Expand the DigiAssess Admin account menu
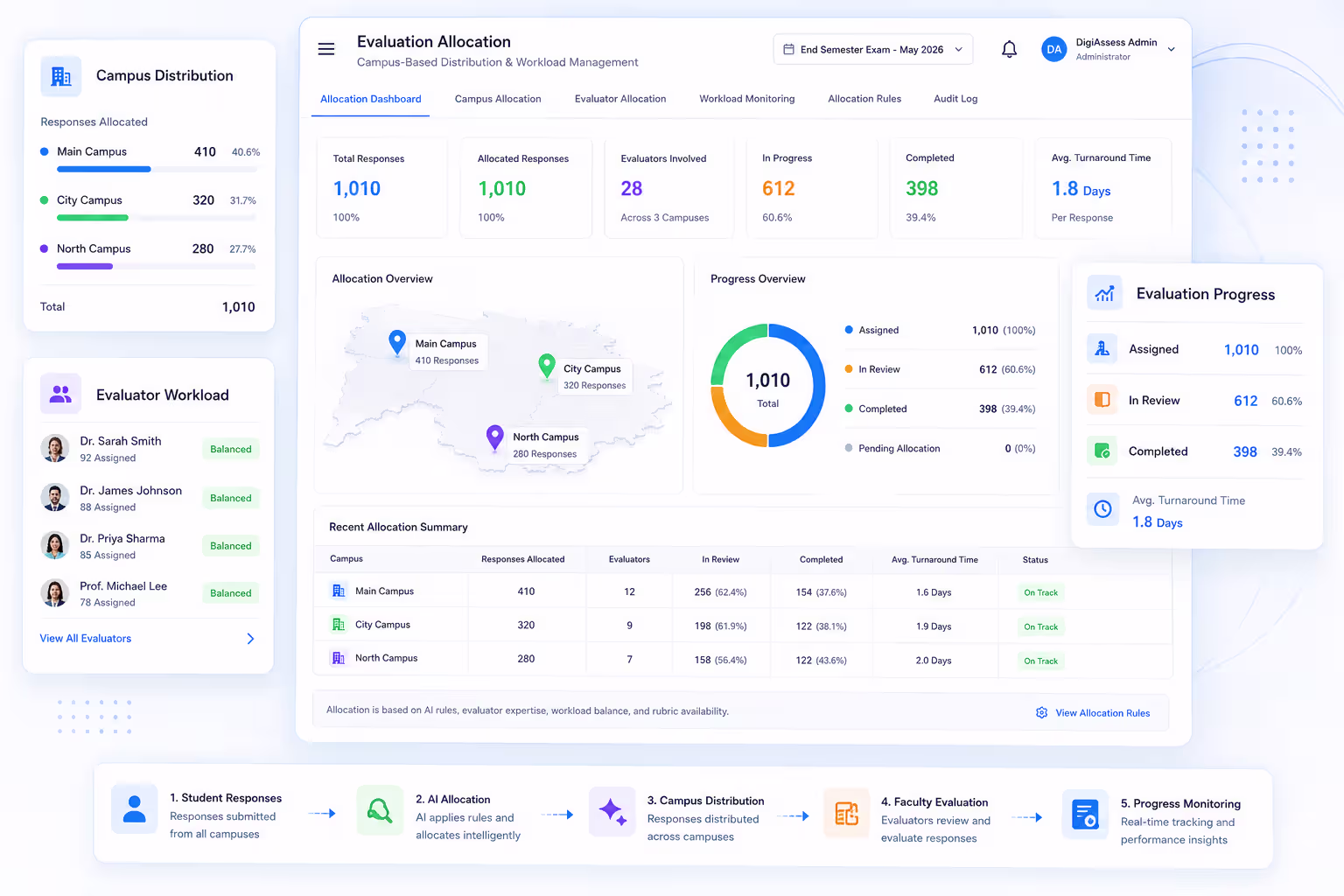Screen dimensions: 1344x896 pos(1171,49)
